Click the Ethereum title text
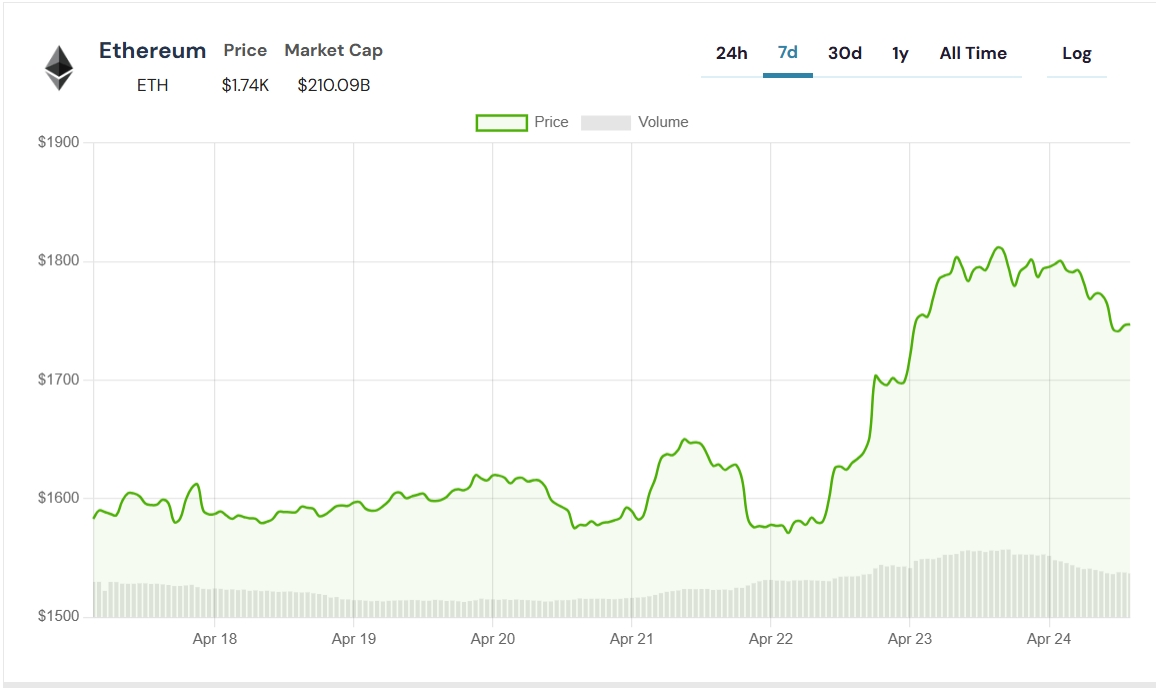1156x688 pixels. coord(153,50)
